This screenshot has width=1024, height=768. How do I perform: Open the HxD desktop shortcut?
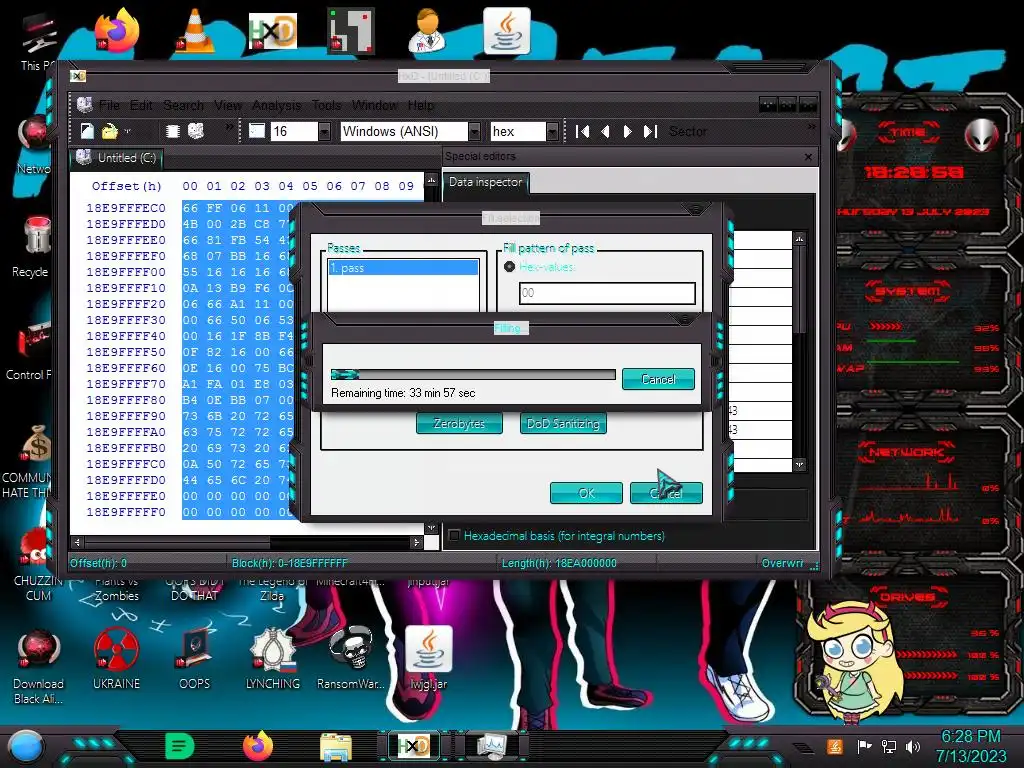pos(272,31)
